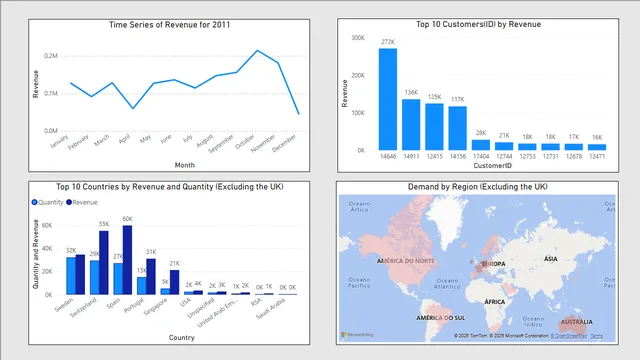Click the 117K data label
This screenshot has height=360, width=640.
pyautogui.click(x=458, y=100)
